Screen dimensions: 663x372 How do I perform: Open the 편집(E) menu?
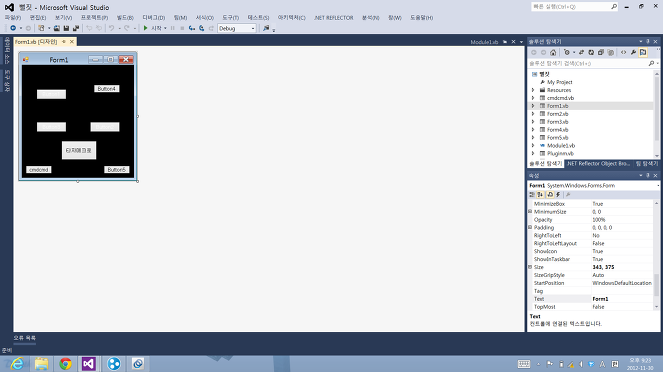[38, 18]
